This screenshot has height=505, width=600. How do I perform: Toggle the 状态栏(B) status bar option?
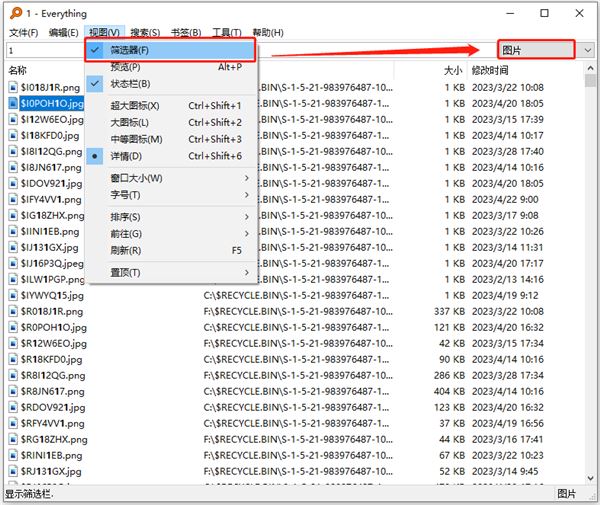click(170, 84)
